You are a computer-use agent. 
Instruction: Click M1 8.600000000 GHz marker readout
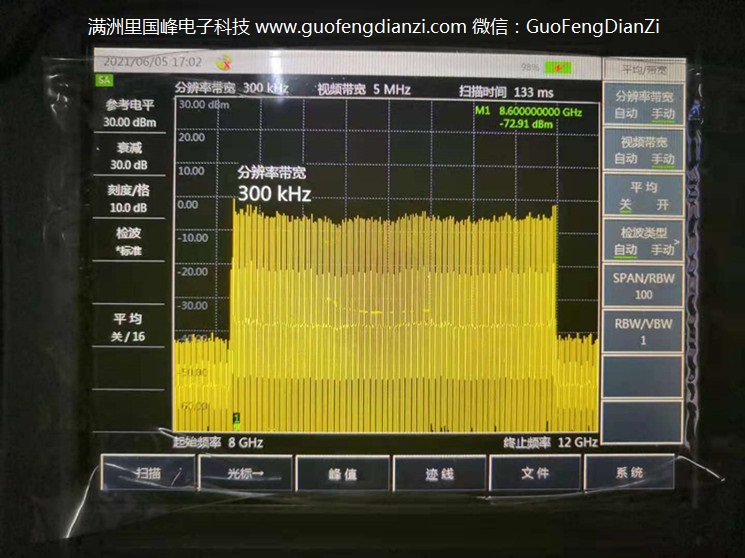click(528, 112)
